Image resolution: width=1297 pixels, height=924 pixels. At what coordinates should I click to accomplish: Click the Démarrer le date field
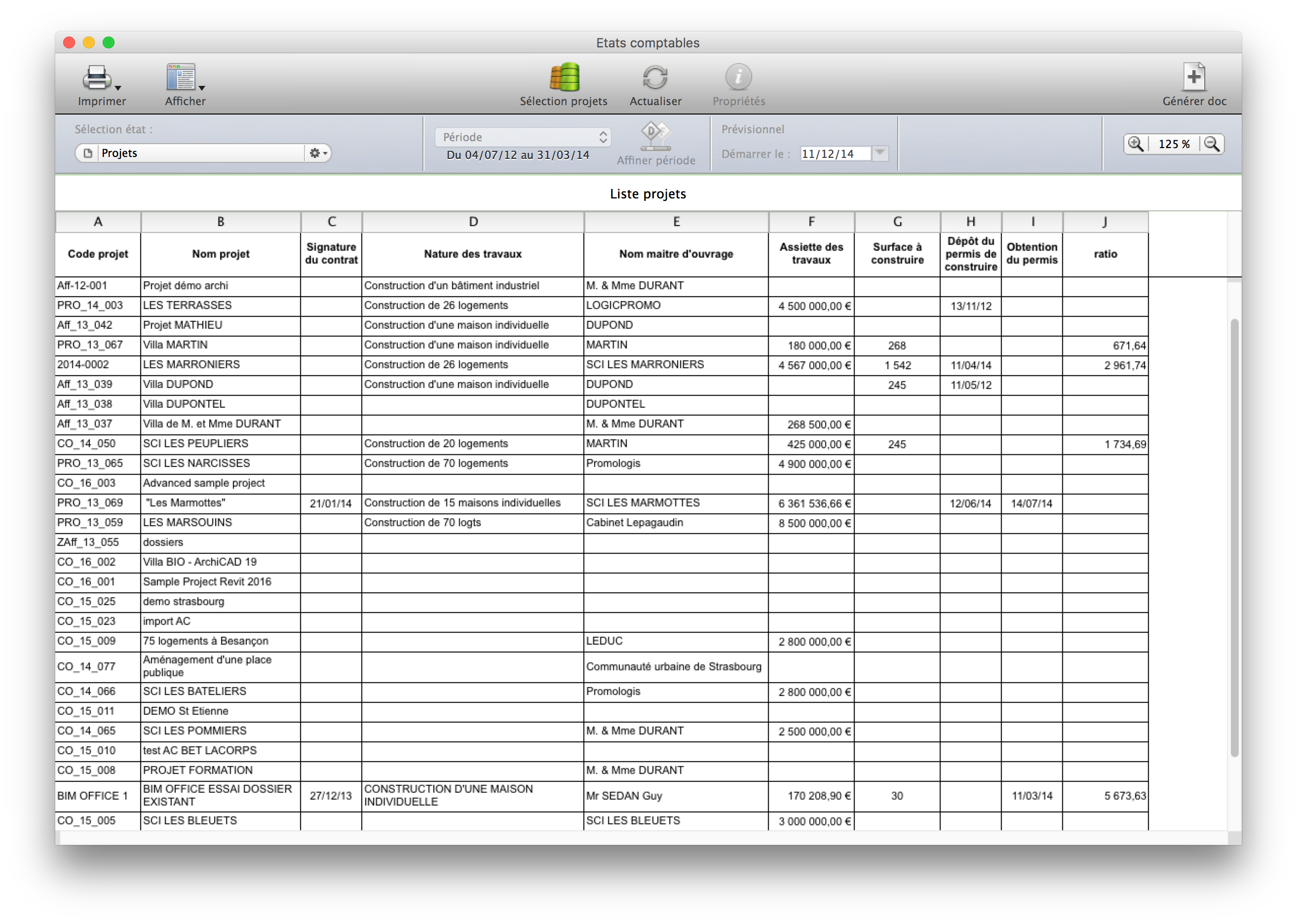[x=835, y=154]
